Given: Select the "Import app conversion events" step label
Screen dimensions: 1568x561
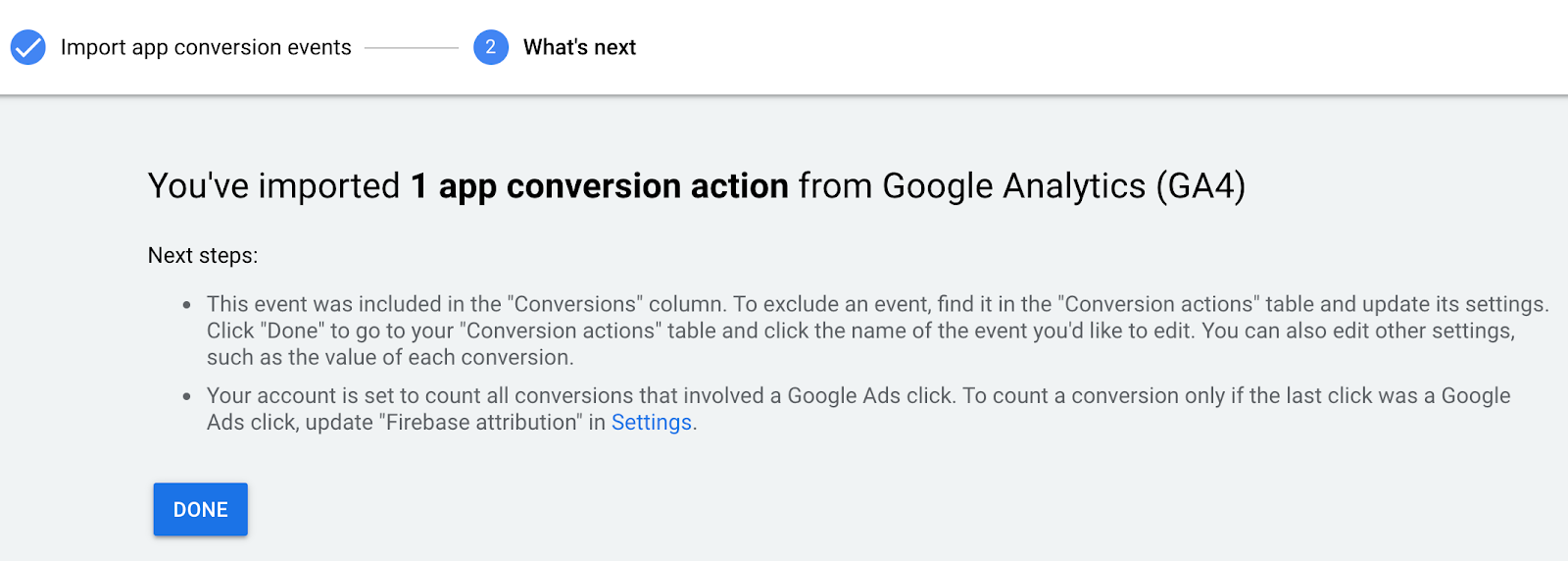Looking at the screenshot, I should (206, 47).
